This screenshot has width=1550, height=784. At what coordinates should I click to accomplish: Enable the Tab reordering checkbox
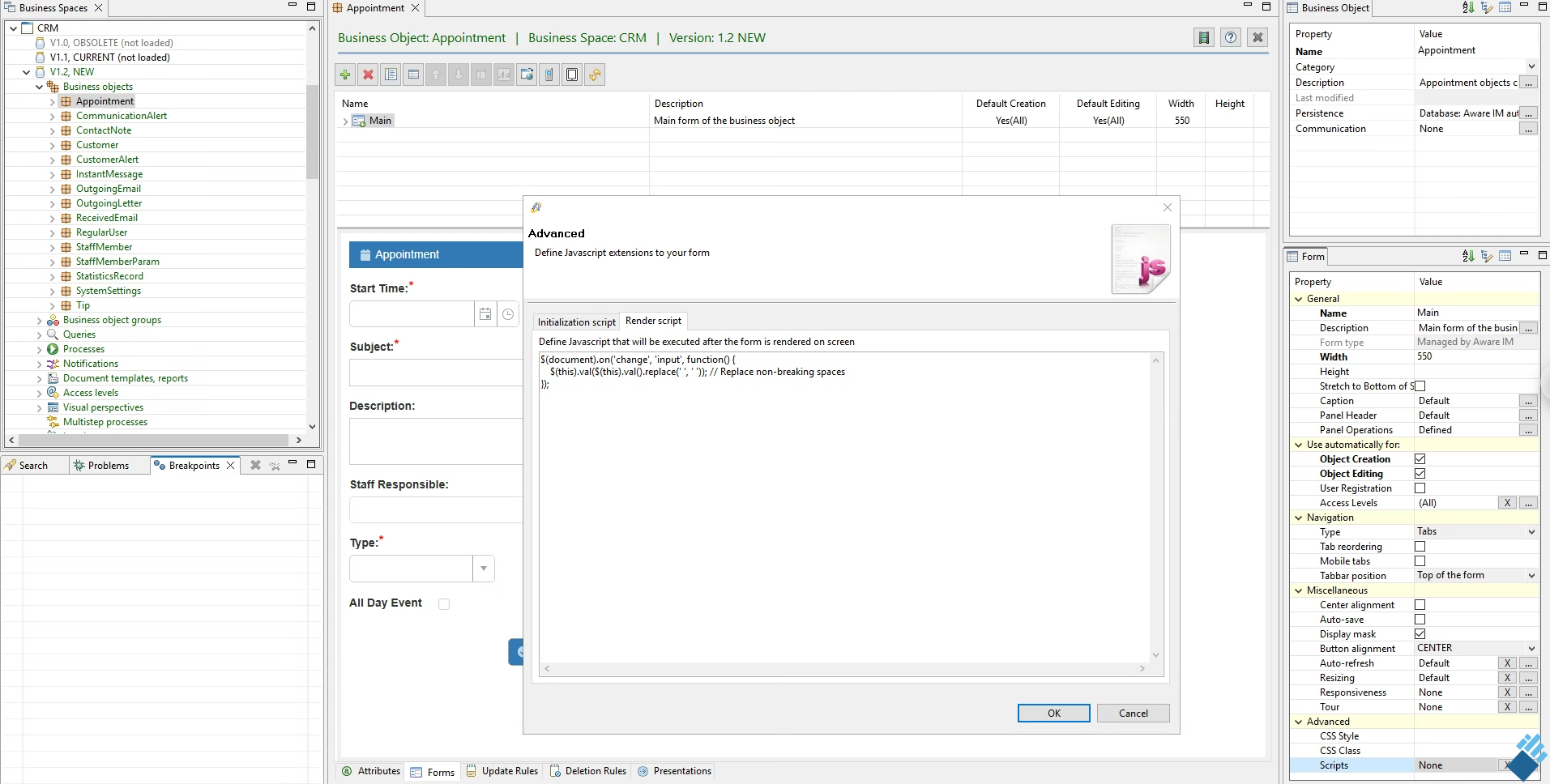pos(1420,547)
